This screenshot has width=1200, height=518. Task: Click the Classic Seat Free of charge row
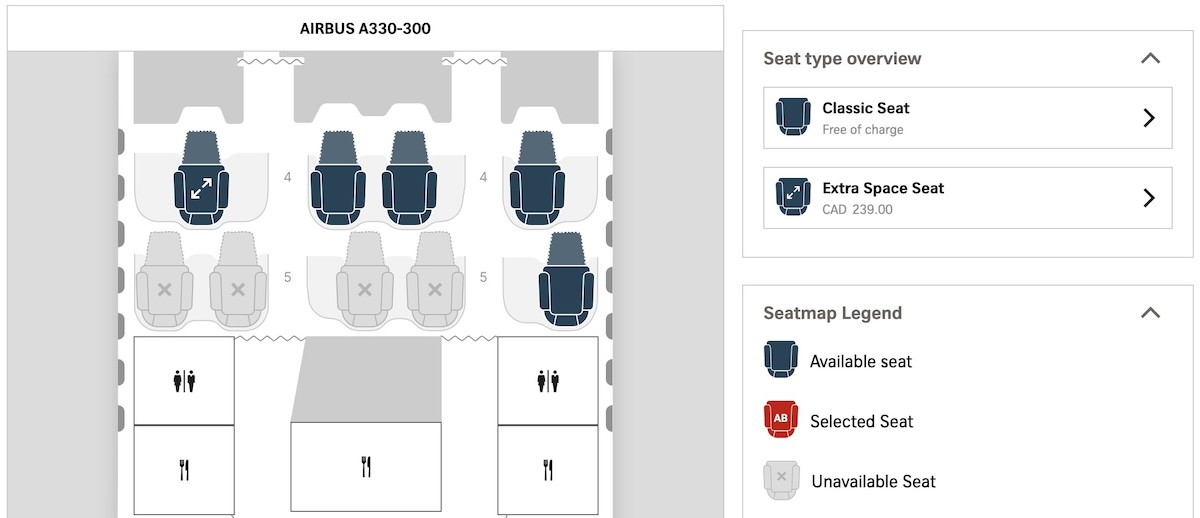pos(968,118)
